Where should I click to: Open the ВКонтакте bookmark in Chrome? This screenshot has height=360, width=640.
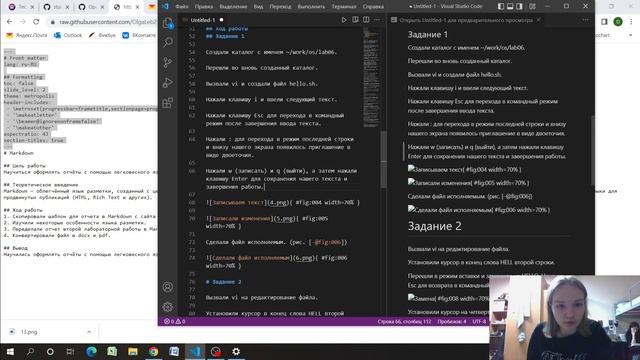(139, 35)
